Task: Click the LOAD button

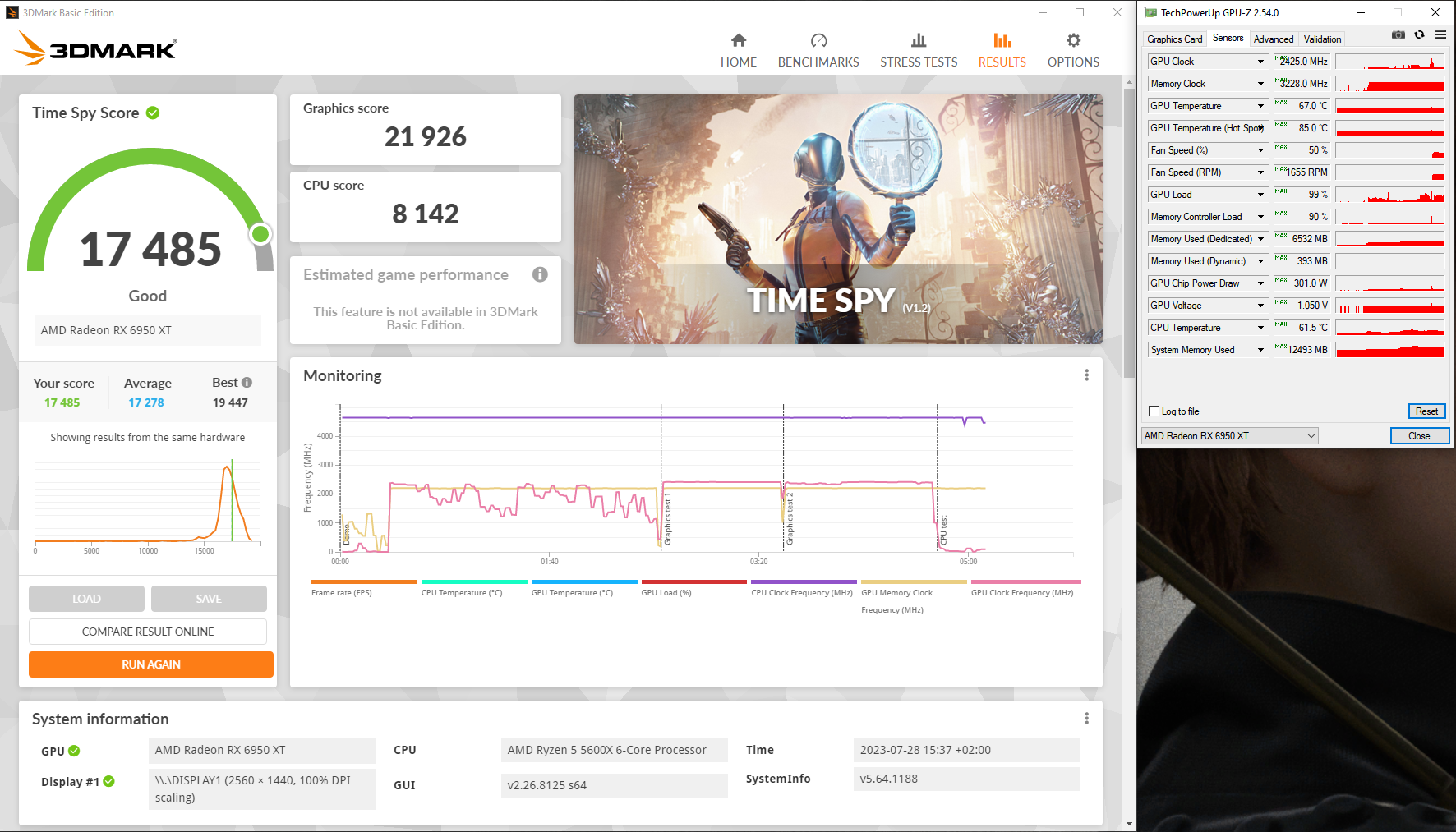Action: 86,599
